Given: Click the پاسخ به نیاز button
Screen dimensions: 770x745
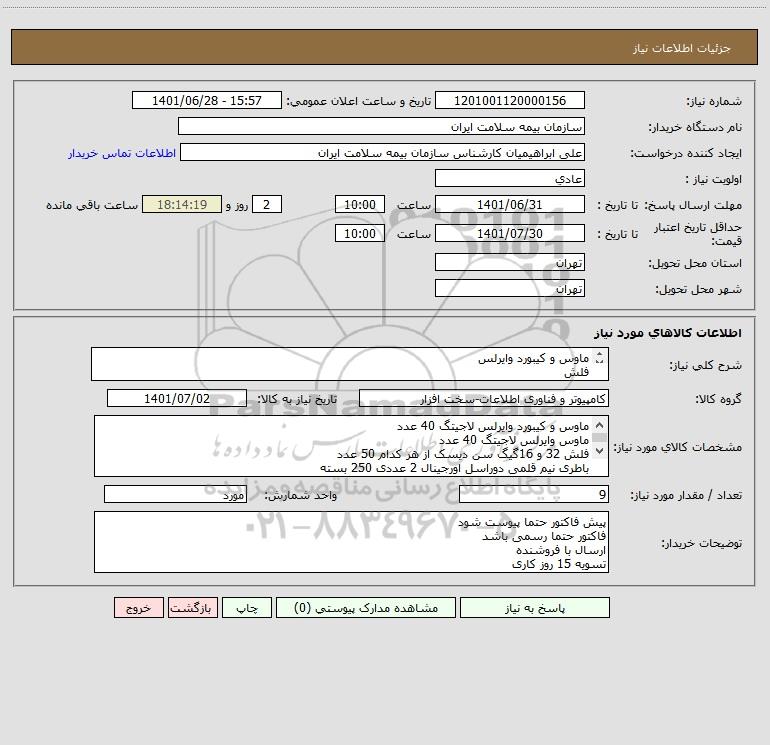Looking at the screenshot, I should pos(535,608).
